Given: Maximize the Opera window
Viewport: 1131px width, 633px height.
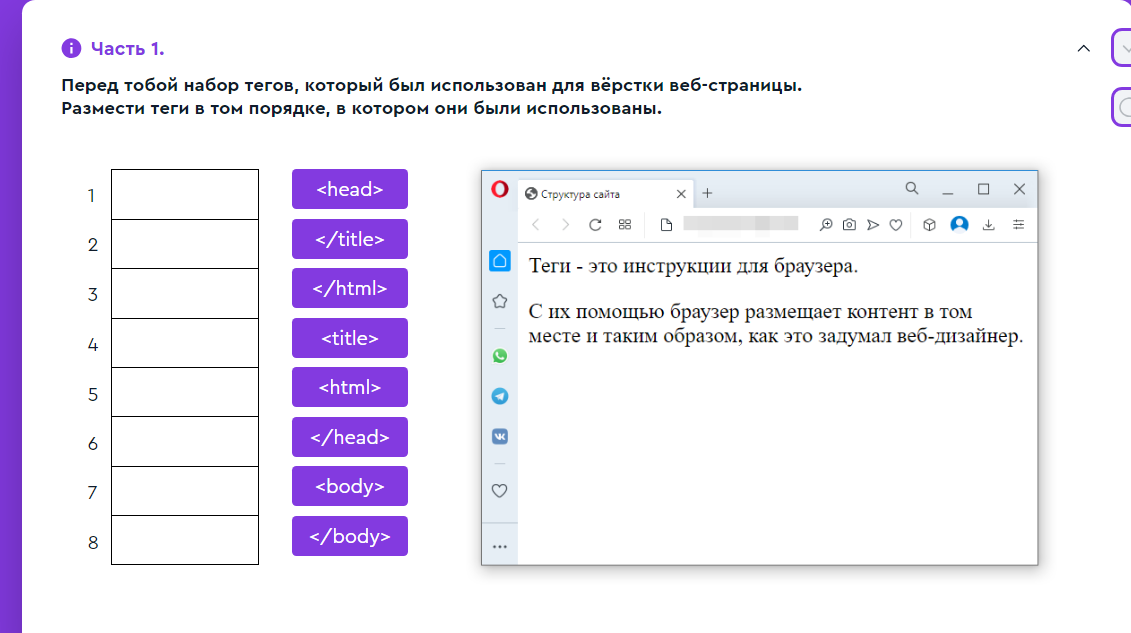Looking at the screenshot, I should 983,189.
